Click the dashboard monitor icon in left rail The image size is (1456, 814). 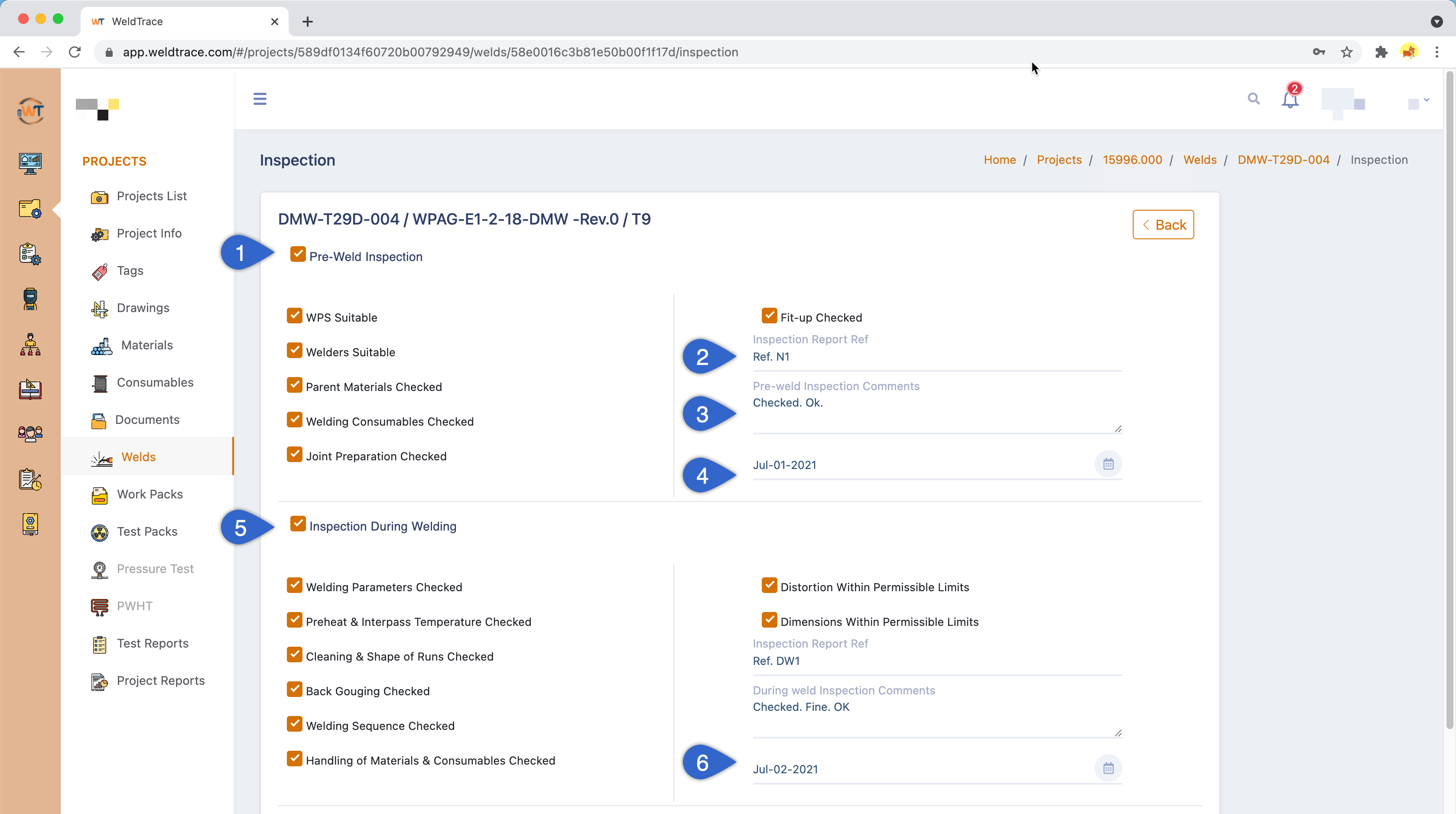click(x=30, y=163)
